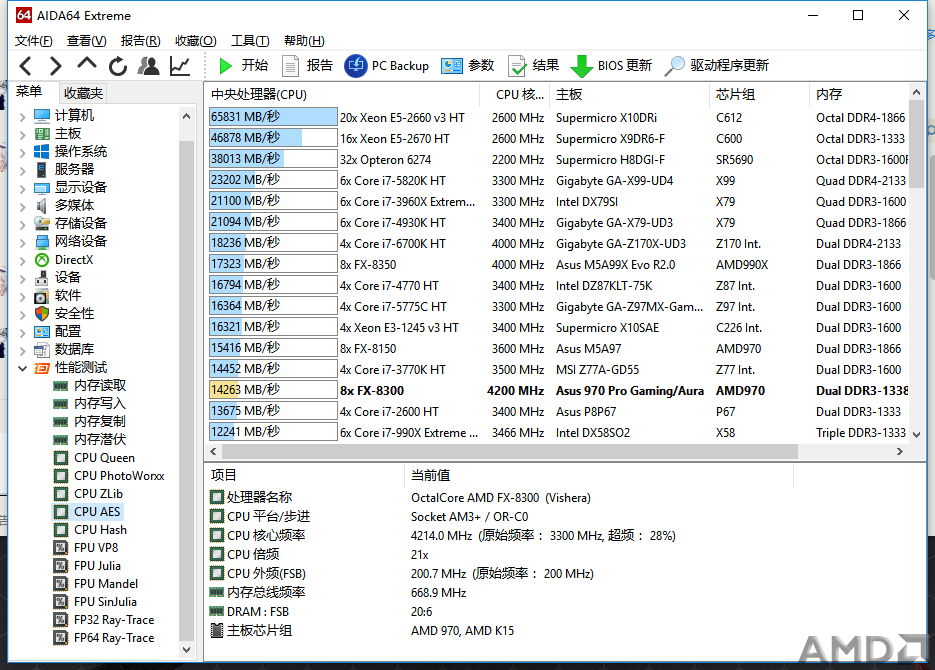The height and width of the screenshot is (670, 935).
Task: Expand the 多媒体 tree node
Action: point(22,206)
